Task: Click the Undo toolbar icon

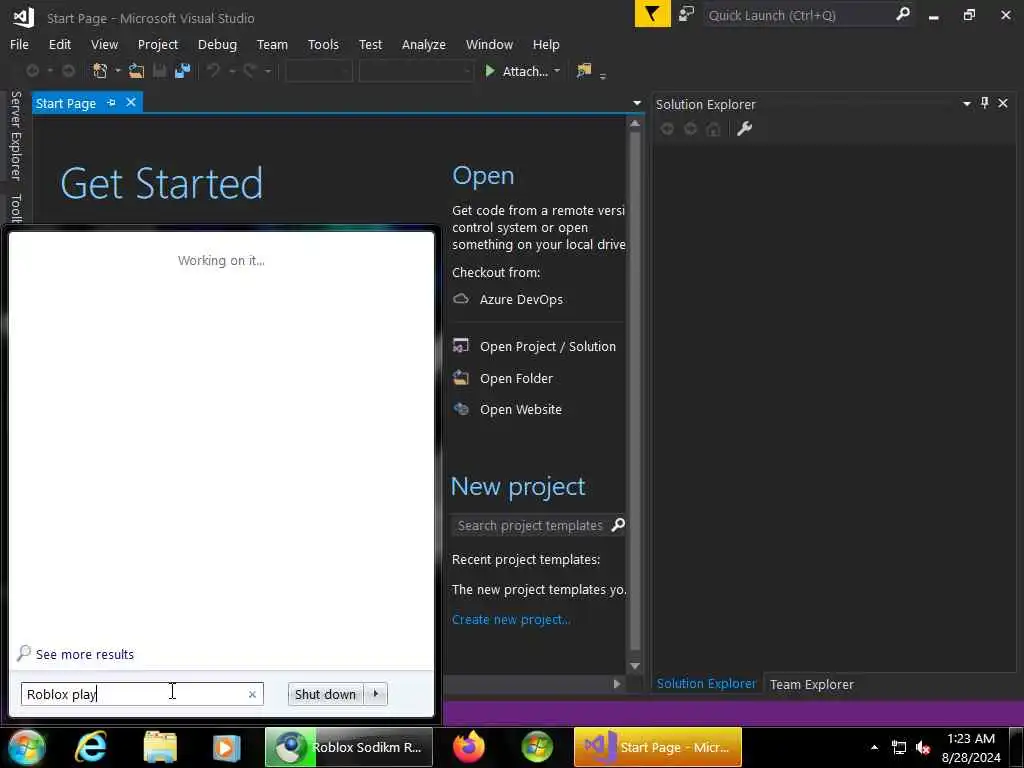Action: tap(213, 71)
